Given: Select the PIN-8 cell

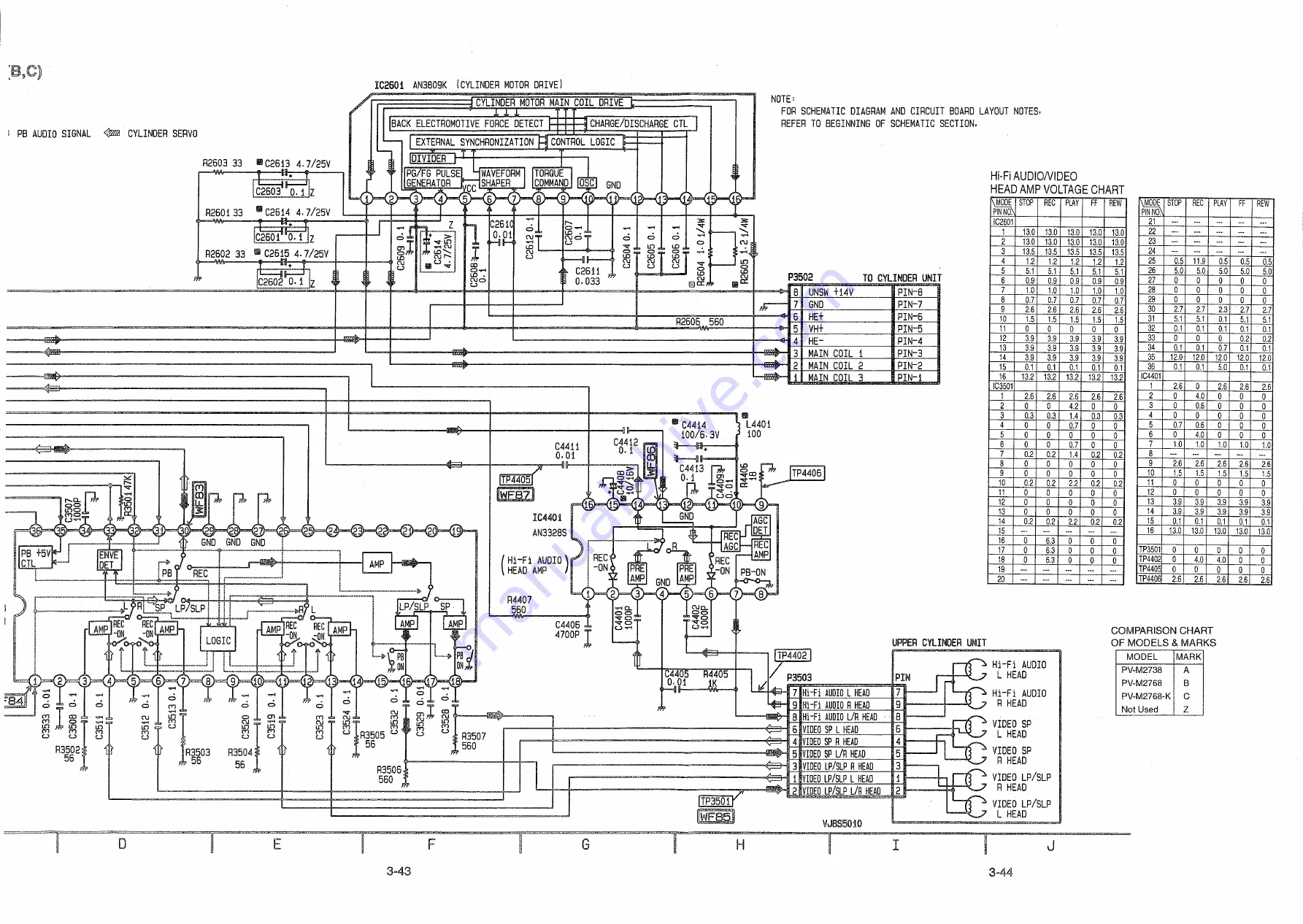Looking at the screenshot, I should click(916, 292).
